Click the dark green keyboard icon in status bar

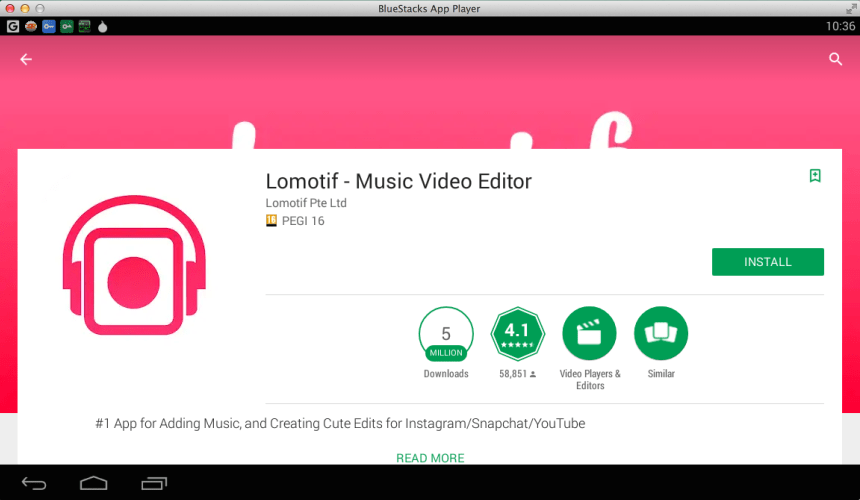(x=84, y=26)
